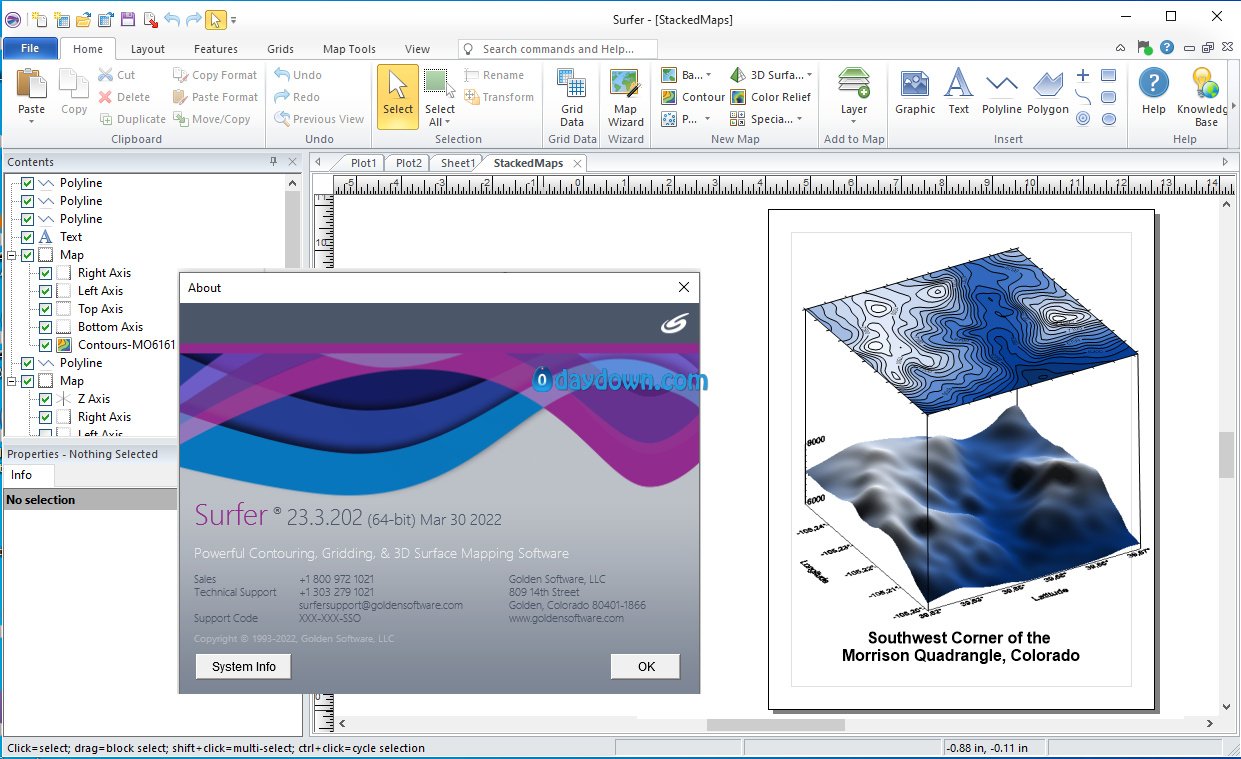
Task: Hide the Contours-MO6161 layer
Action: tap(45, 345)
